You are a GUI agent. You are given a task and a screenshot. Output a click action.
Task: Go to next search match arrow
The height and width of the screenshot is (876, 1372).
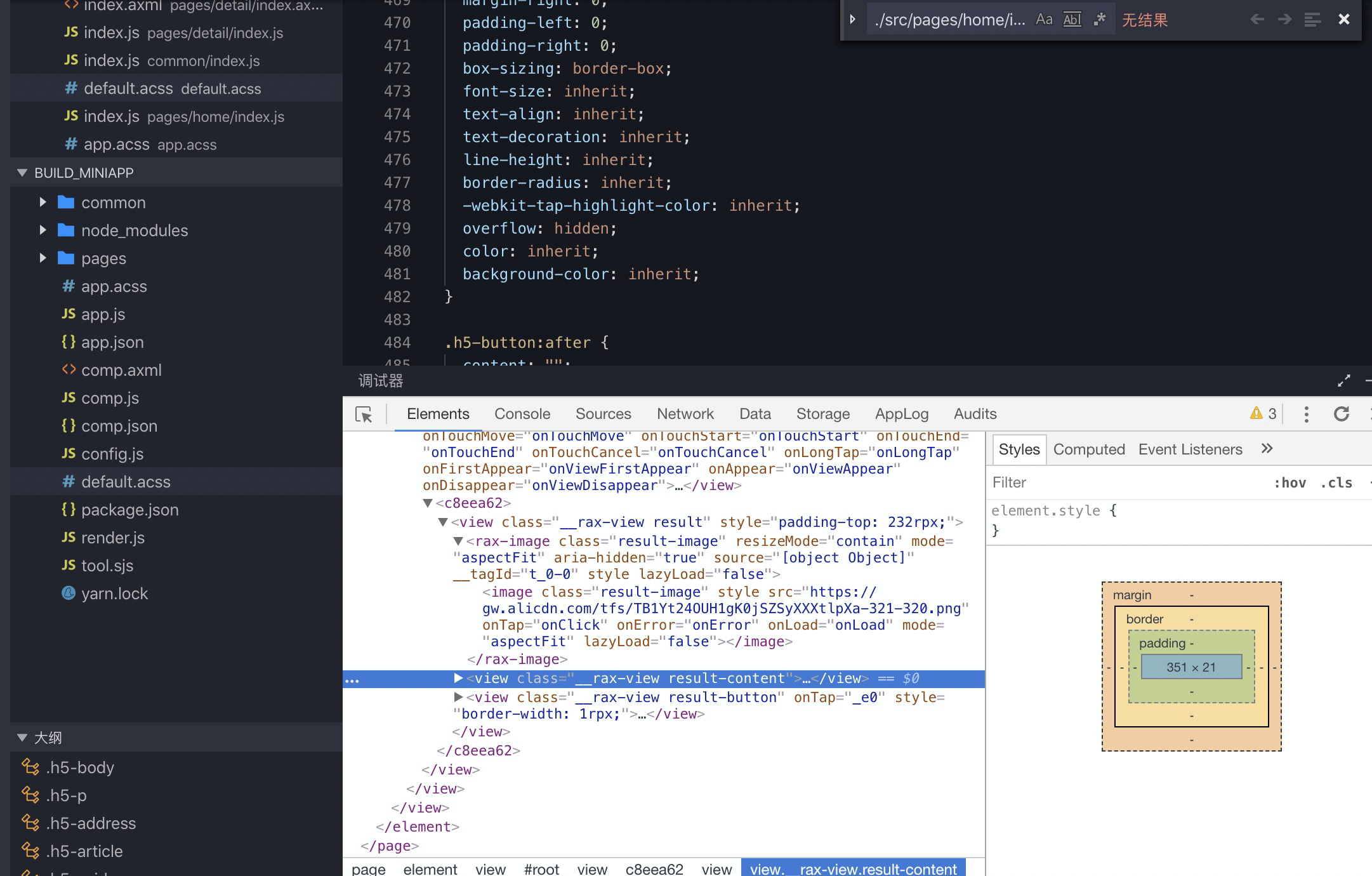(1284, 20)
